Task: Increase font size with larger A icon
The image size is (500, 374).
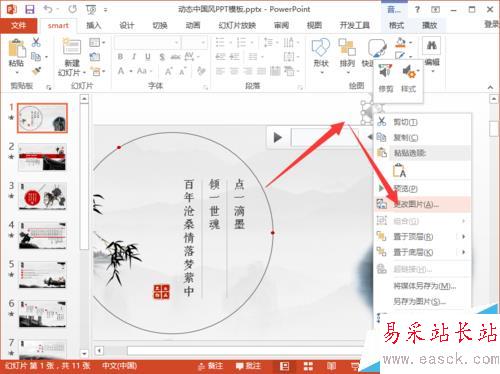Action: coord(169,71)
